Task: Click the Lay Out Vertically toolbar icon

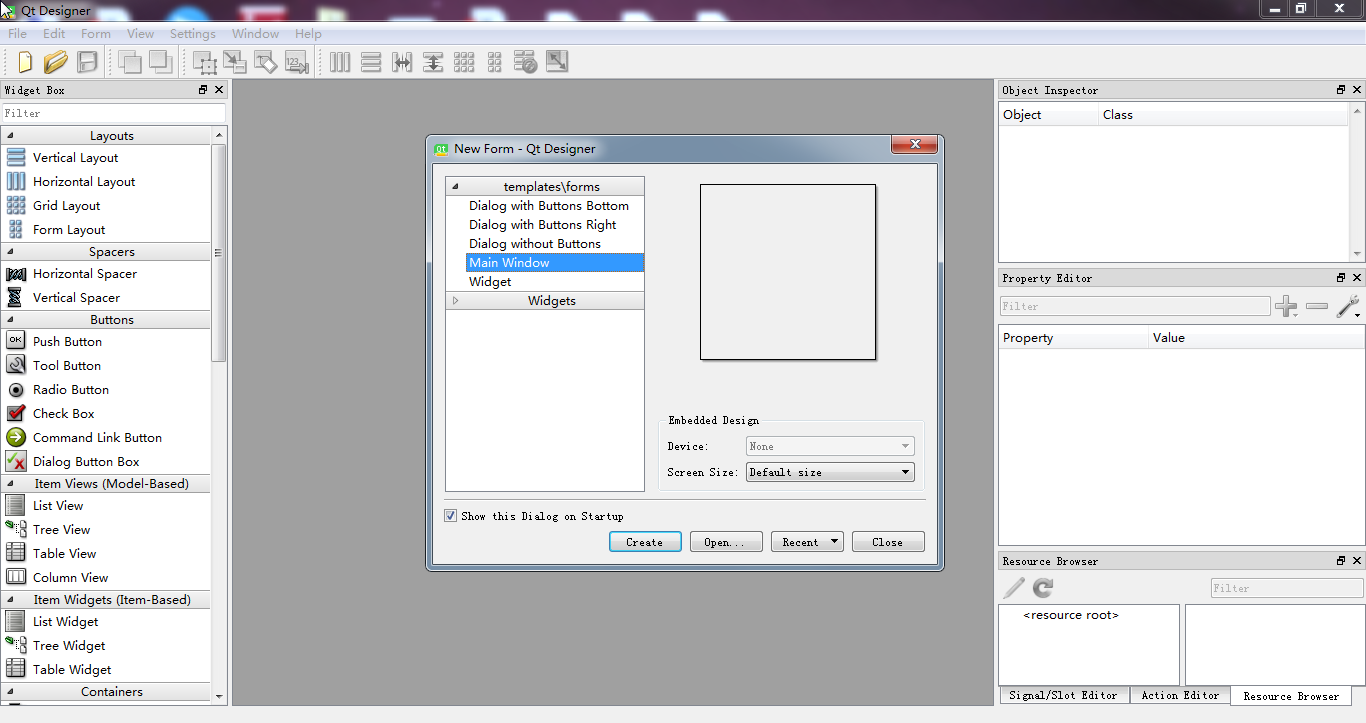Action: pos(371,62)
